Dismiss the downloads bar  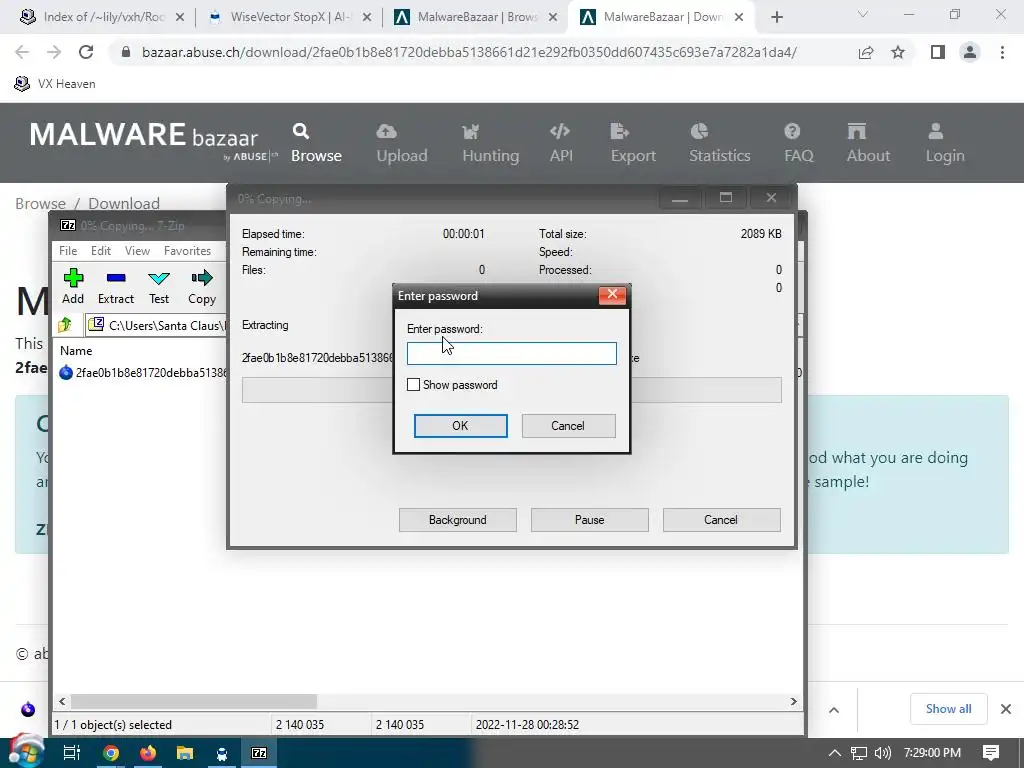coord(1006,709)
